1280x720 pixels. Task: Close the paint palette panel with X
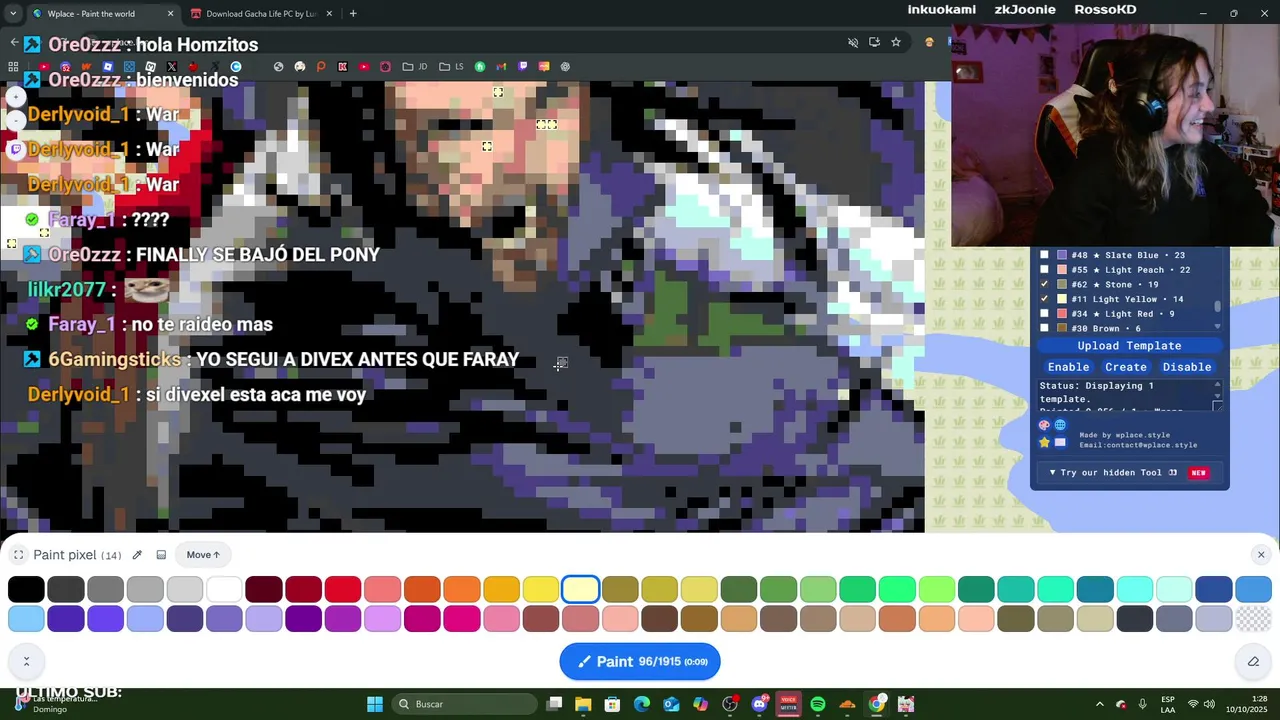point(1261,555)
